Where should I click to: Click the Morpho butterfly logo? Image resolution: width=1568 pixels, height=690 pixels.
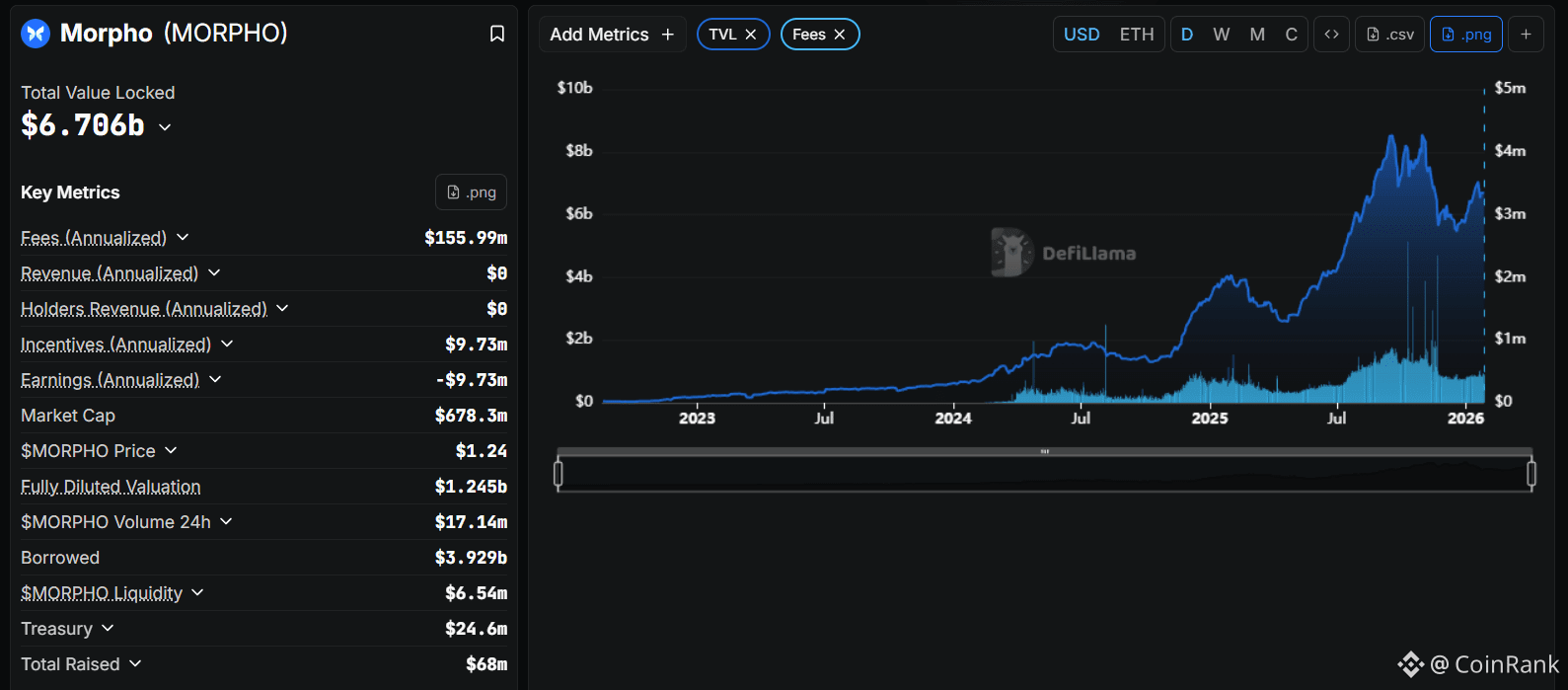[x=36, y=34]
